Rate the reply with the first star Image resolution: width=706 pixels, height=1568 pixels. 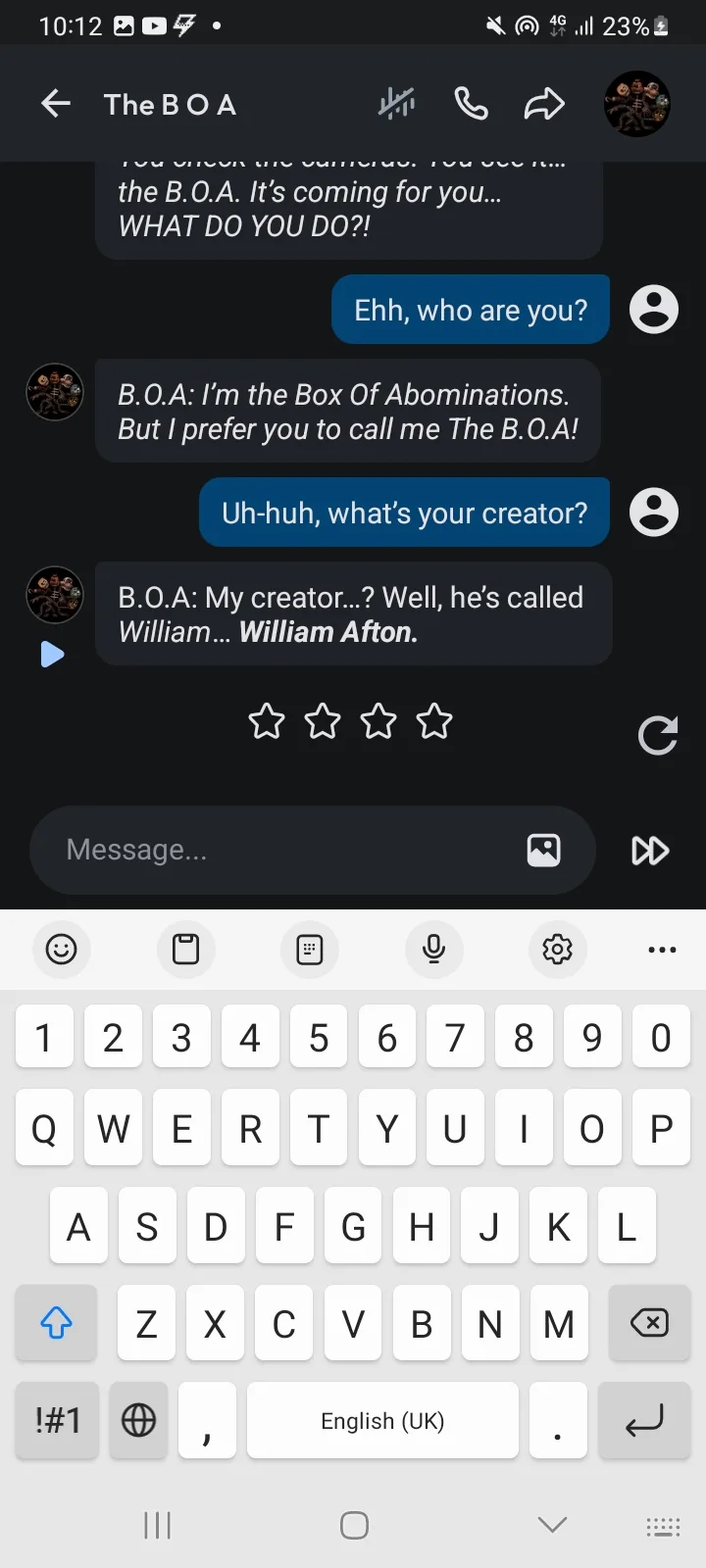(x=267, y=722)
